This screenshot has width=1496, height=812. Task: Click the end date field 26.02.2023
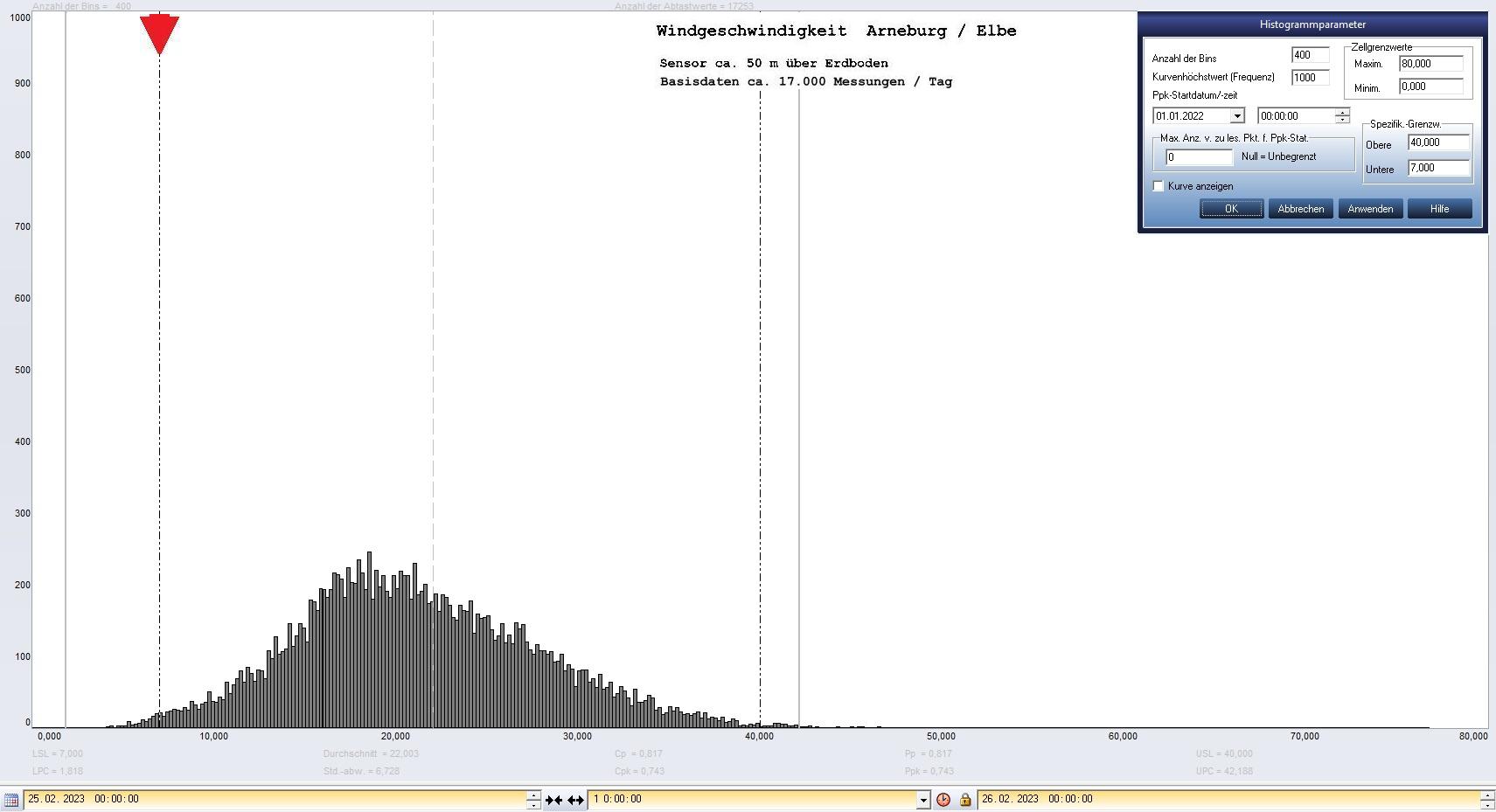click(x=1228, y=800)
